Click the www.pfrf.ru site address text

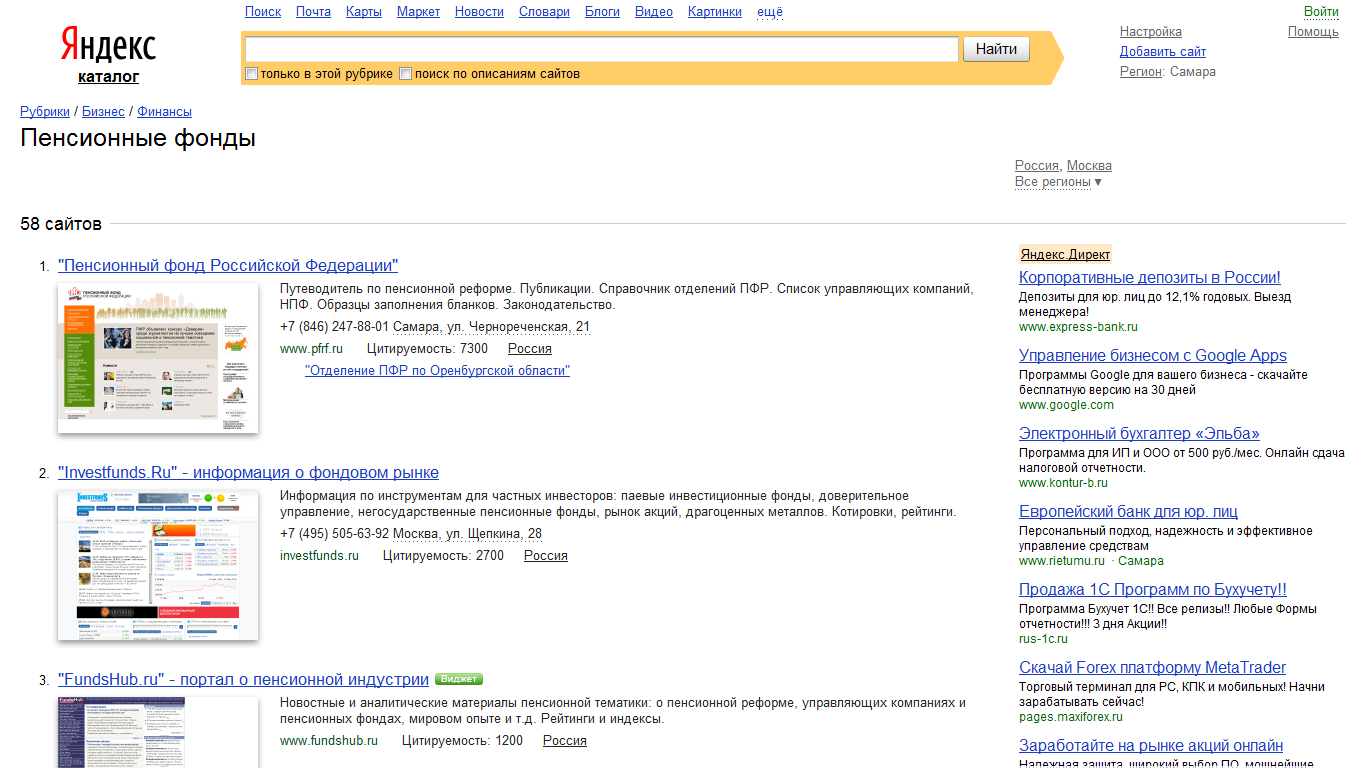(311, 349)
